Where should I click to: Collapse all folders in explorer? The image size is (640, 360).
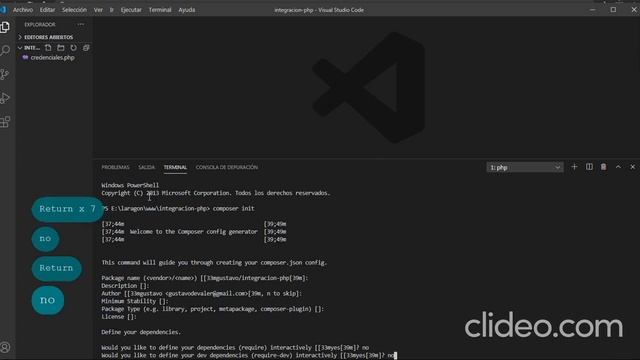(x=86, y=48)
